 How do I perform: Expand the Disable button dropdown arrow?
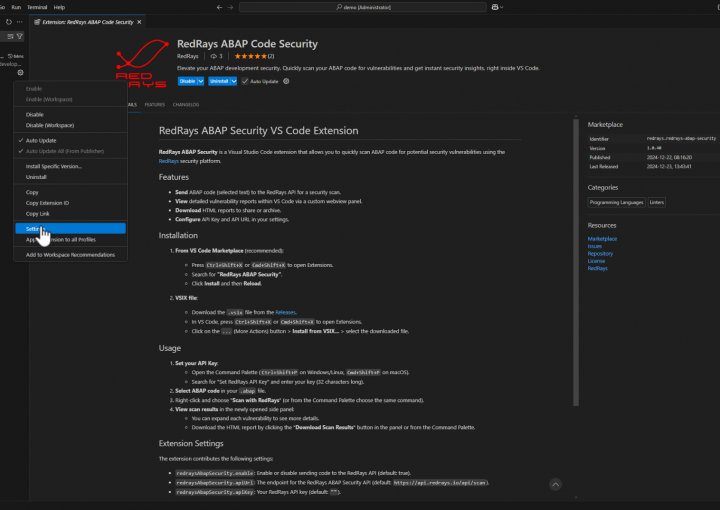[x=201, y=81]
